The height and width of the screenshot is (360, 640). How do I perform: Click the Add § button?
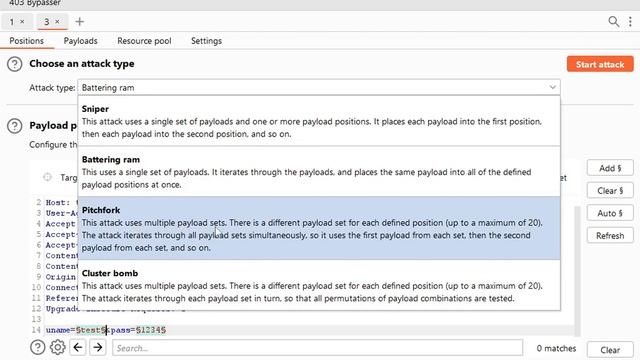(x=610, y=168)
